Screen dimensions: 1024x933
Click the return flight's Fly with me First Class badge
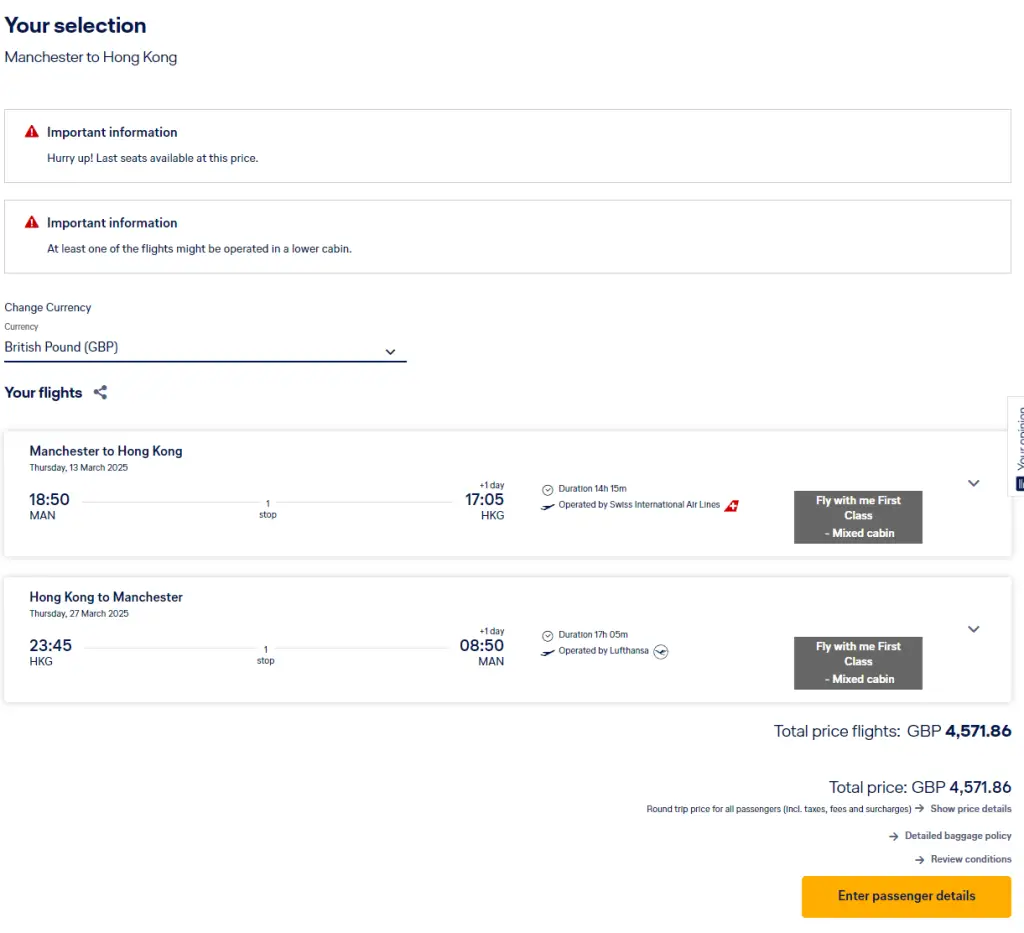[x=858, y=663]
